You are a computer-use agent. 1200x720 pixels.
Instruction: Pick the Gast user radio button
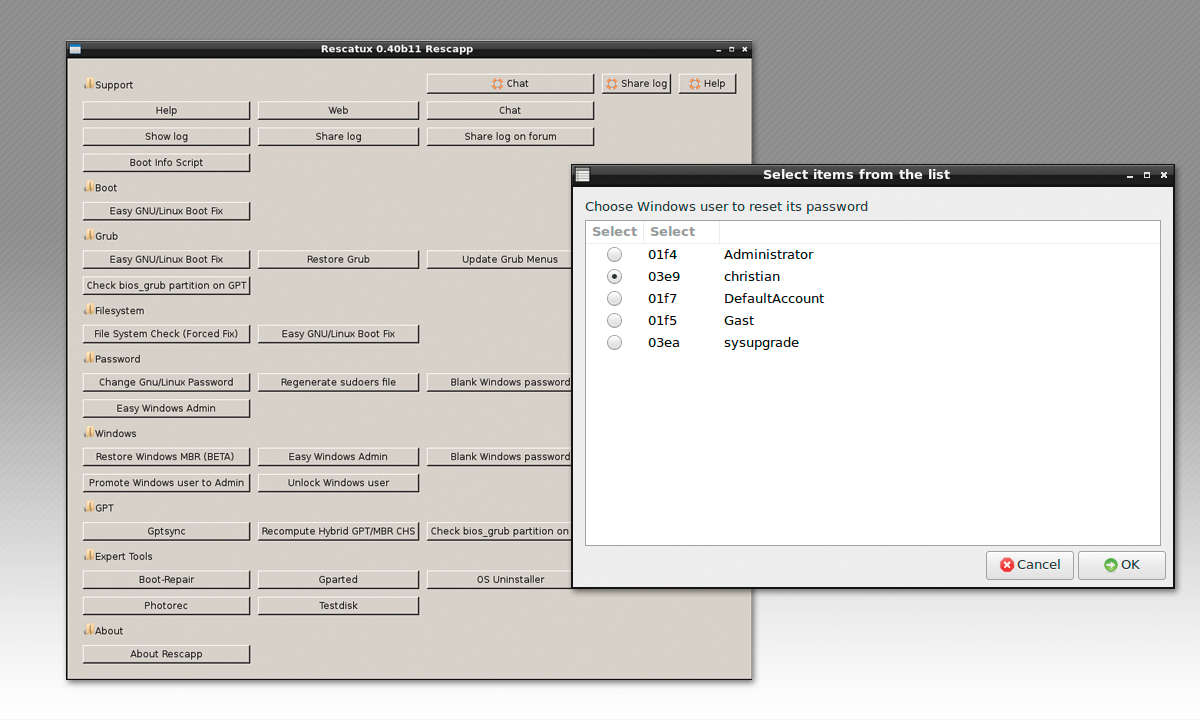(x=614, y=321)
